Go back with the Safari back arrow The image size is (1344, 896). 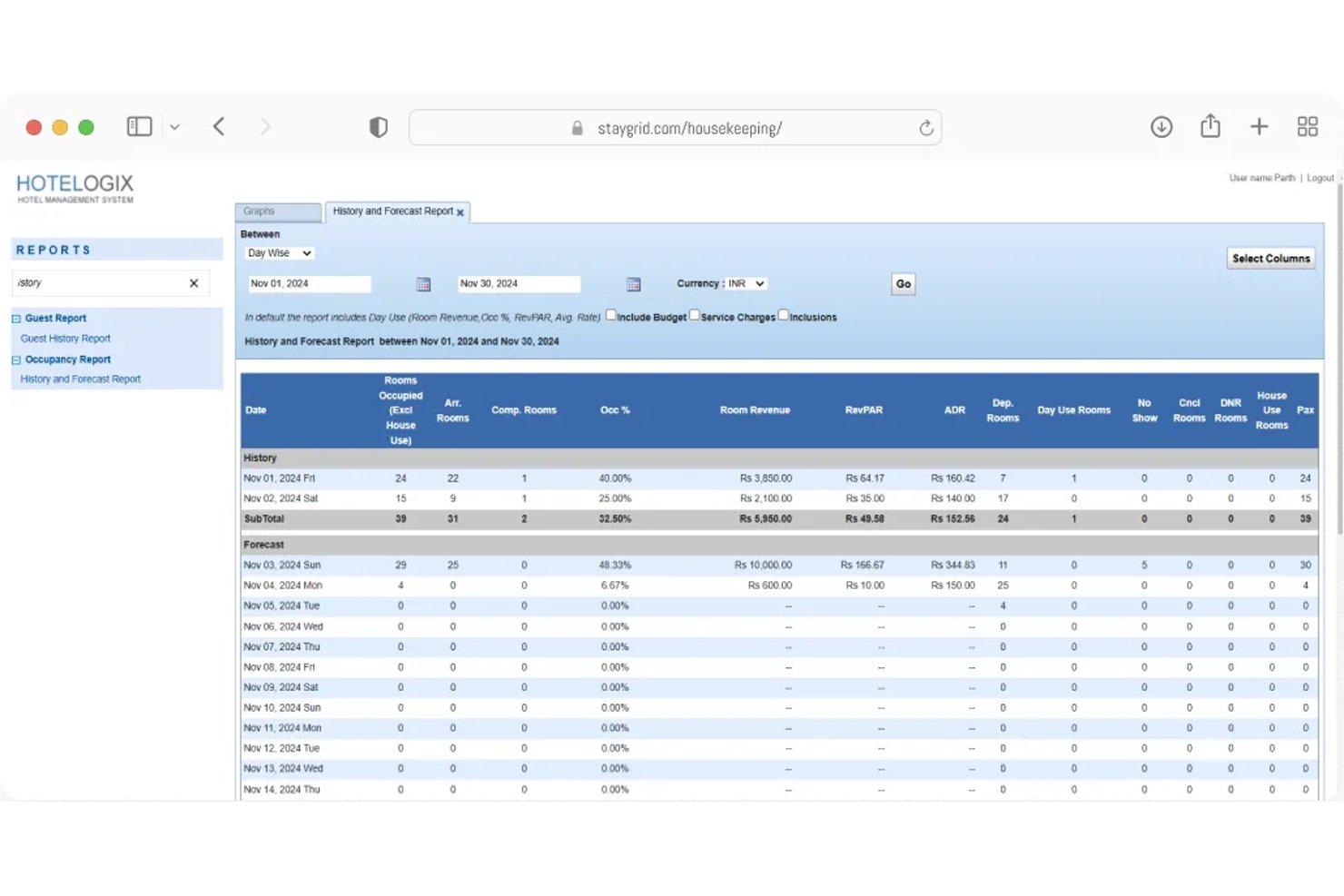coord(219,127)
